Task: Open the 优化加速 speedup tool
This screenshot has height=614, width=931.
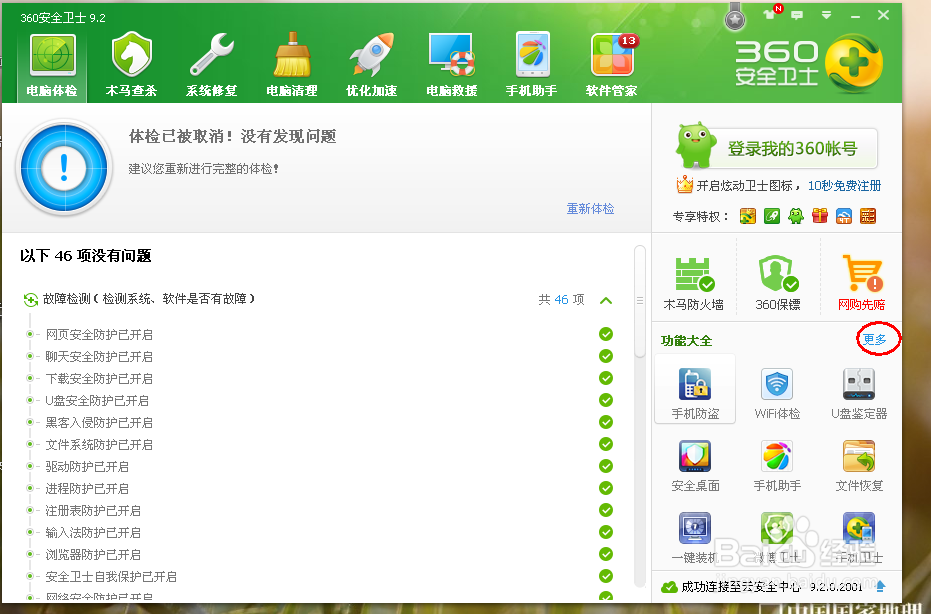Action: pyautogui.click(x=370, y=62)
